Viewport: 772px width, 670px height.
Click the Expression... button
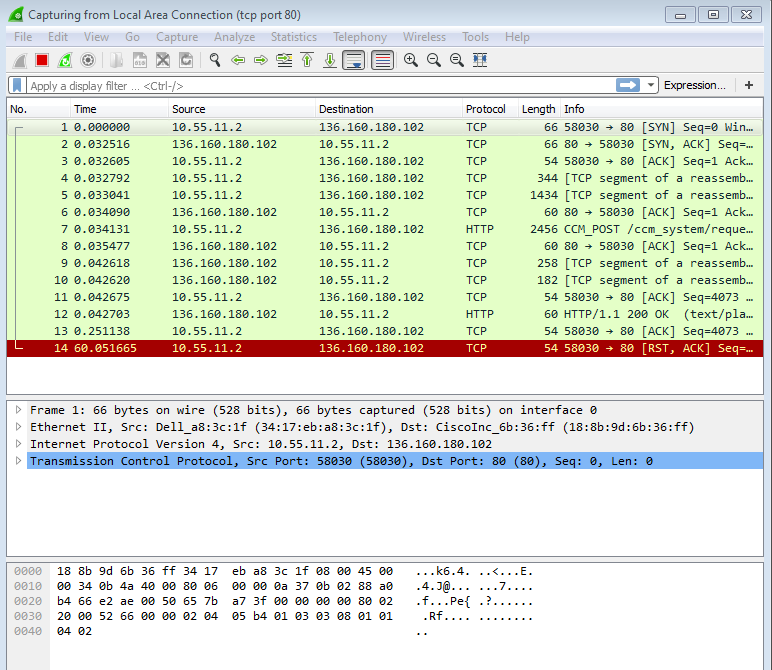695,85
